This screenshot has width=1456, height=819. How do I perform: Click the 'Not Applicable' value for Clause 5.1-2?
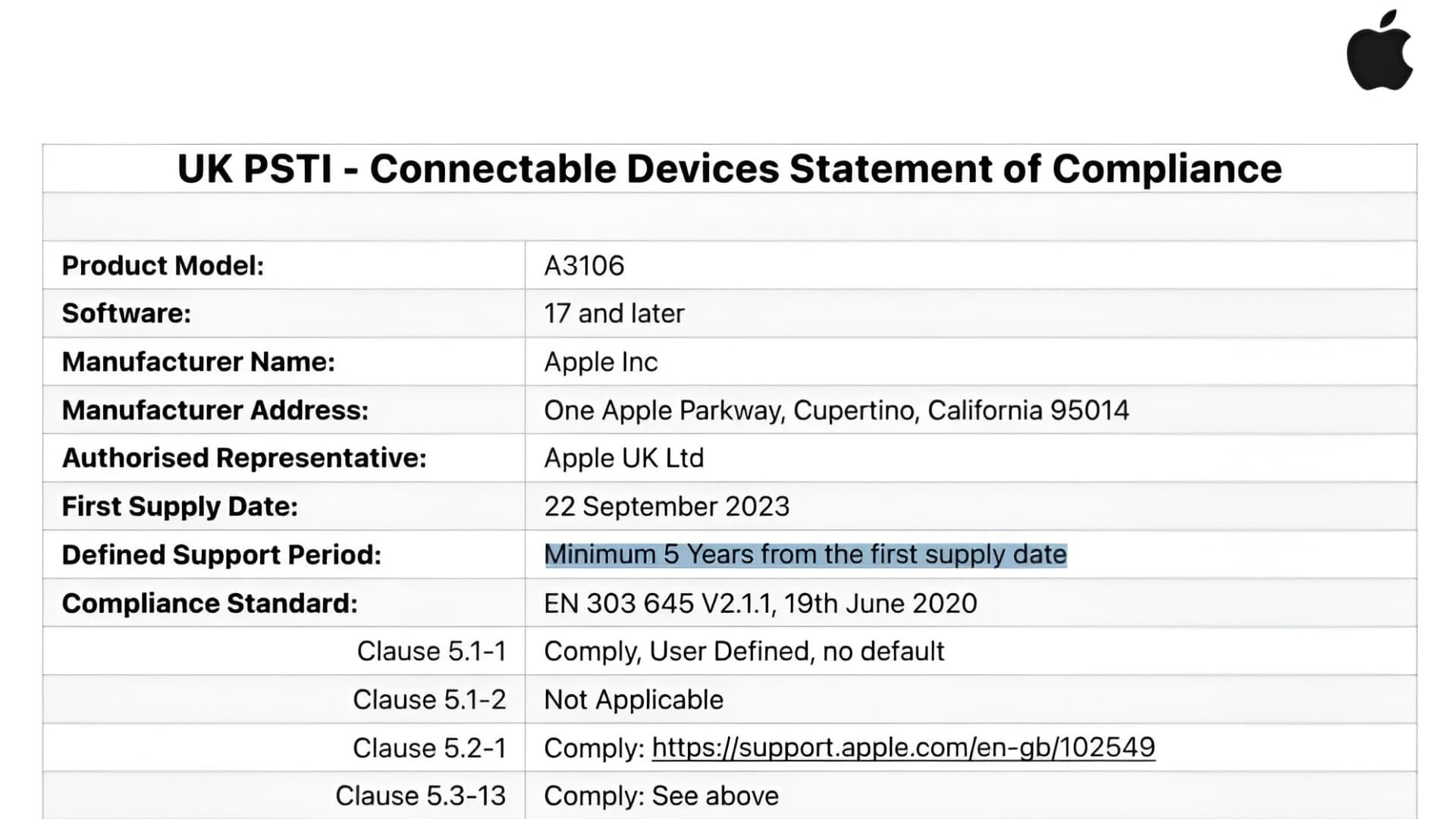(x=633, y=699)
